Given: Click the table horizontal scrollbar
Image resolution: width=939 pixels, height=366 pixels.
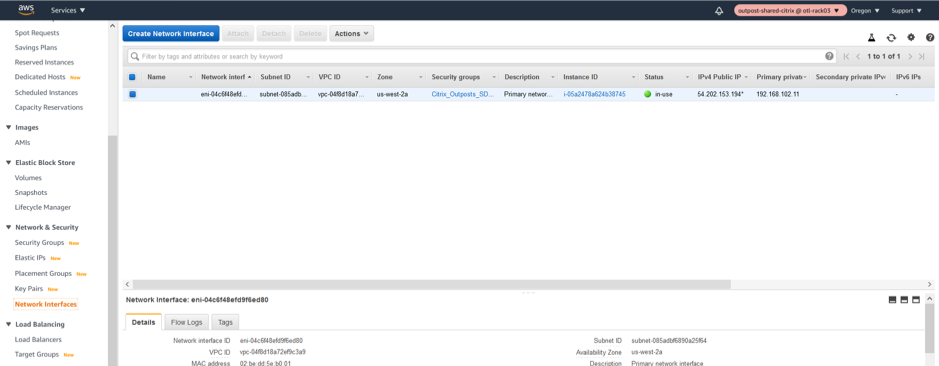Looking at the screenshot, I should (431, 284).
